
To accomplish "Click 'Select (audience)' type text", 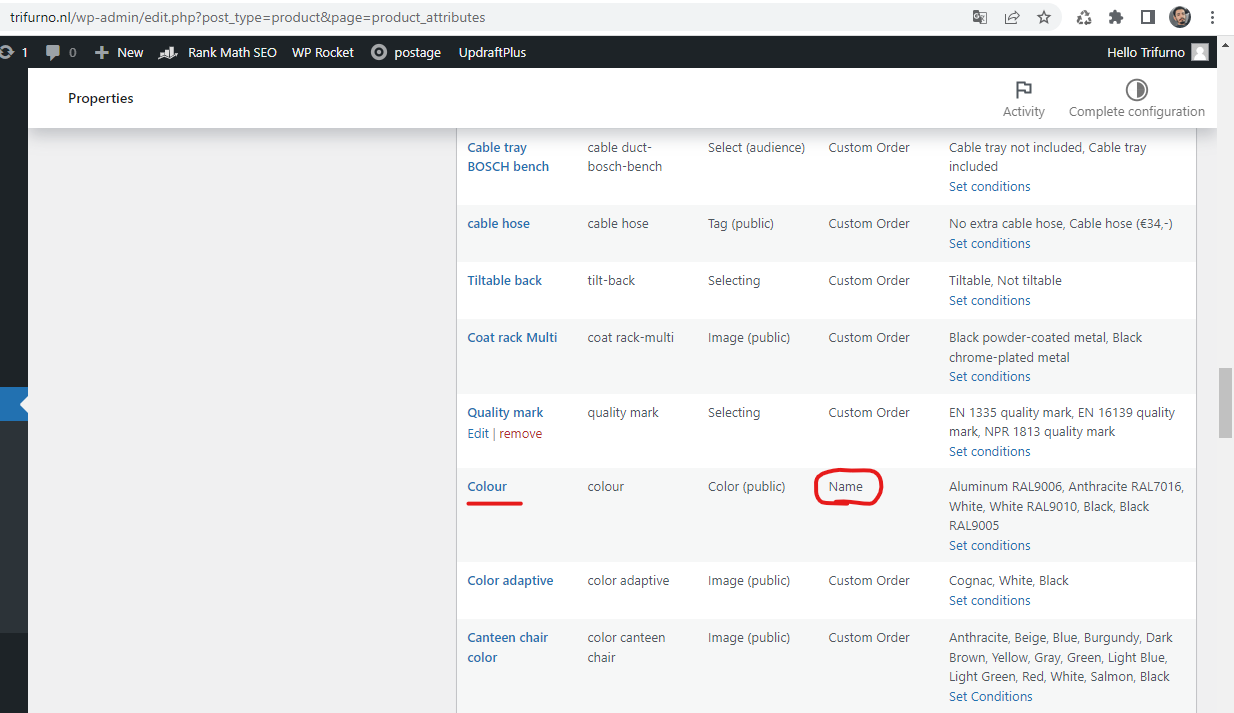I will pos(756,148).
